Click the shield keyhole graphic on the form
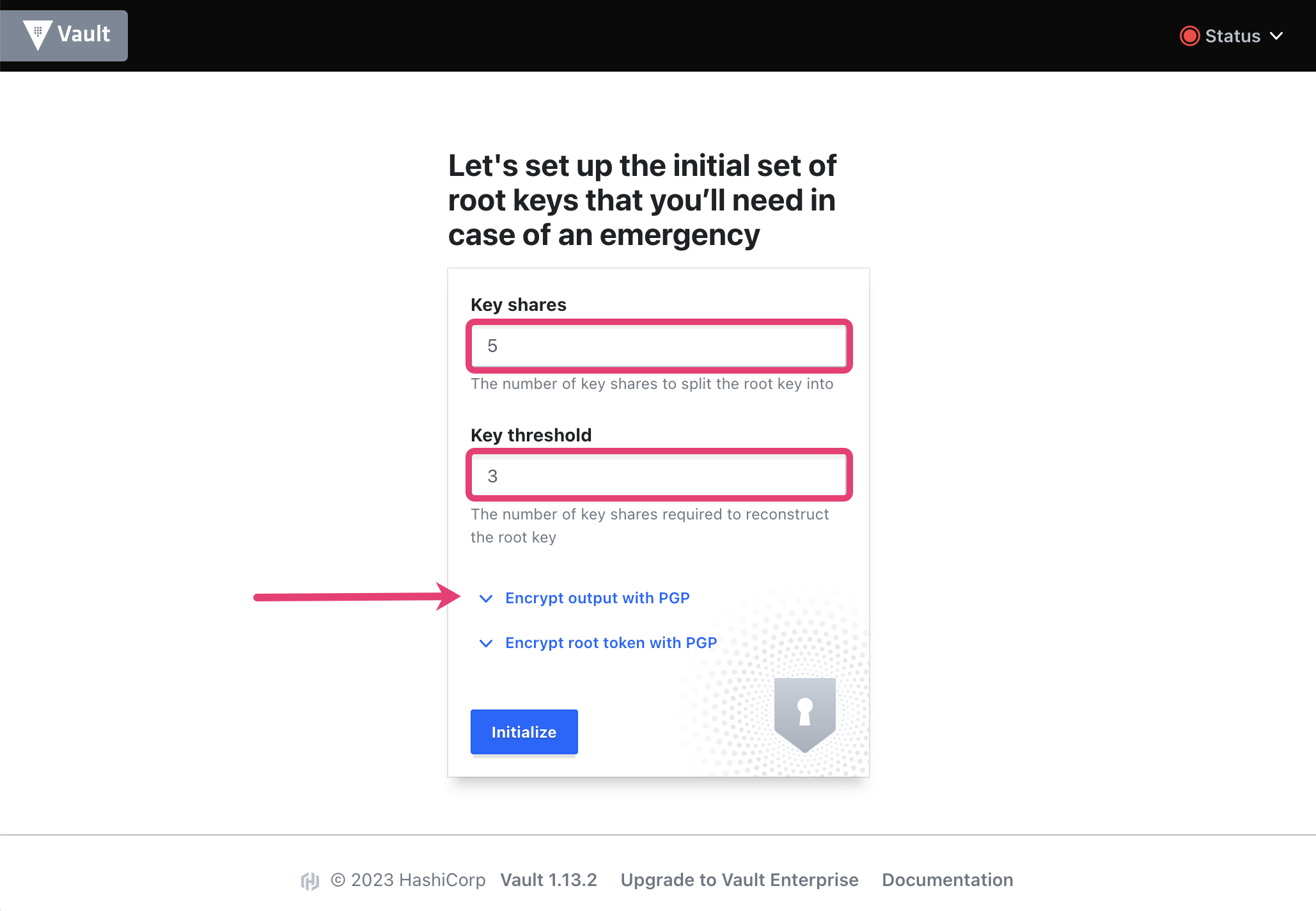Screen dimensions: 1316x911 pos(804,717)
